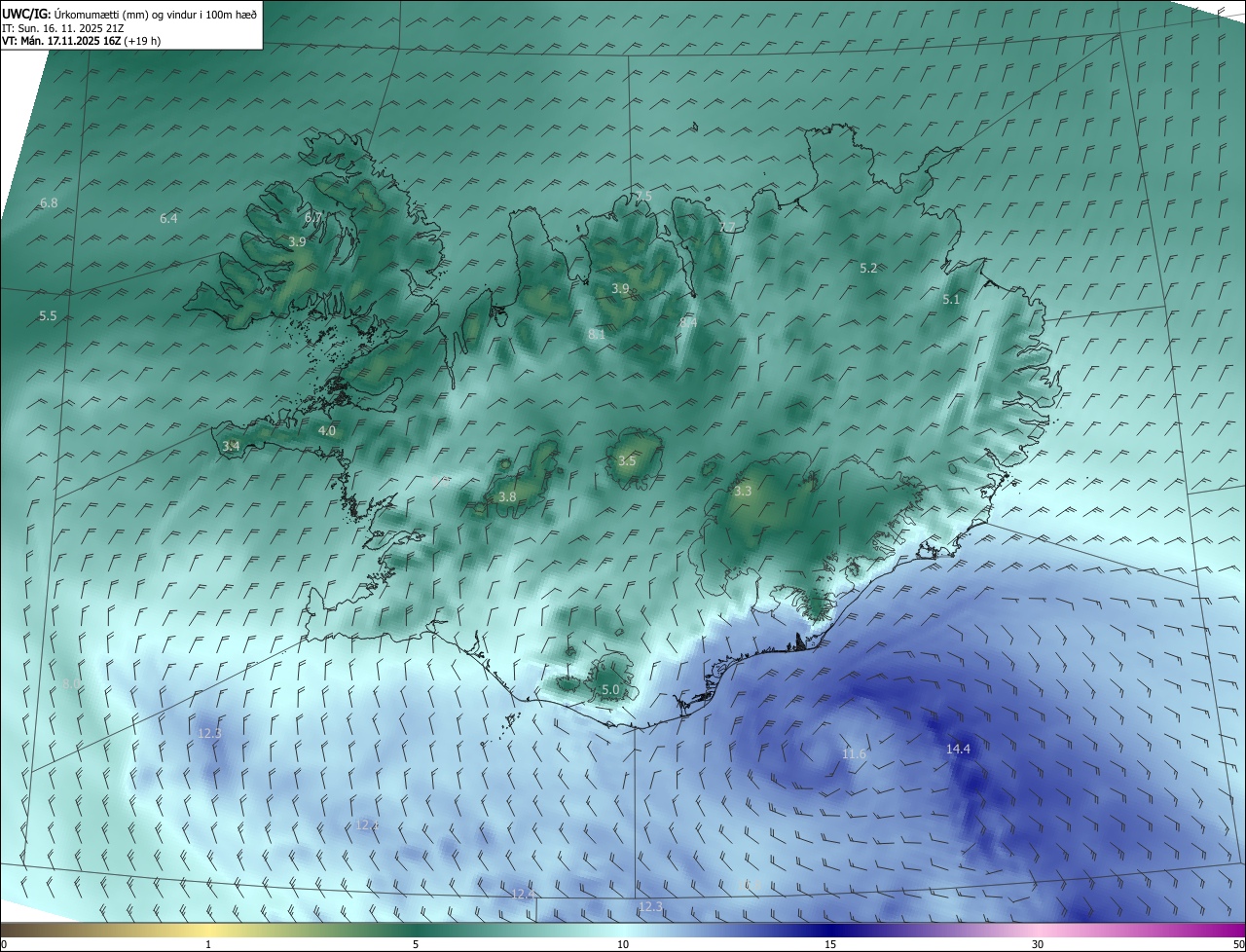
Task: Click the 3.5 value label on the map
Action: click(627, 460)
